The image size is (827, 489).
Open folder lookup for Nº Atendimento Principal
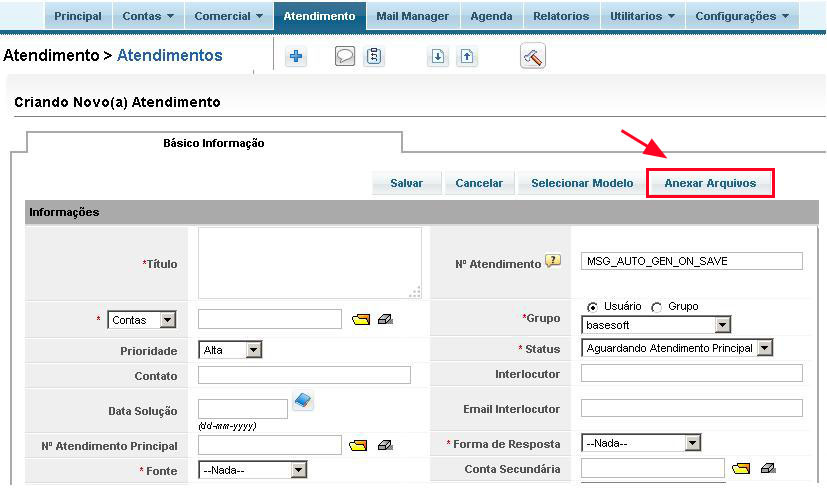pos(358,446)
